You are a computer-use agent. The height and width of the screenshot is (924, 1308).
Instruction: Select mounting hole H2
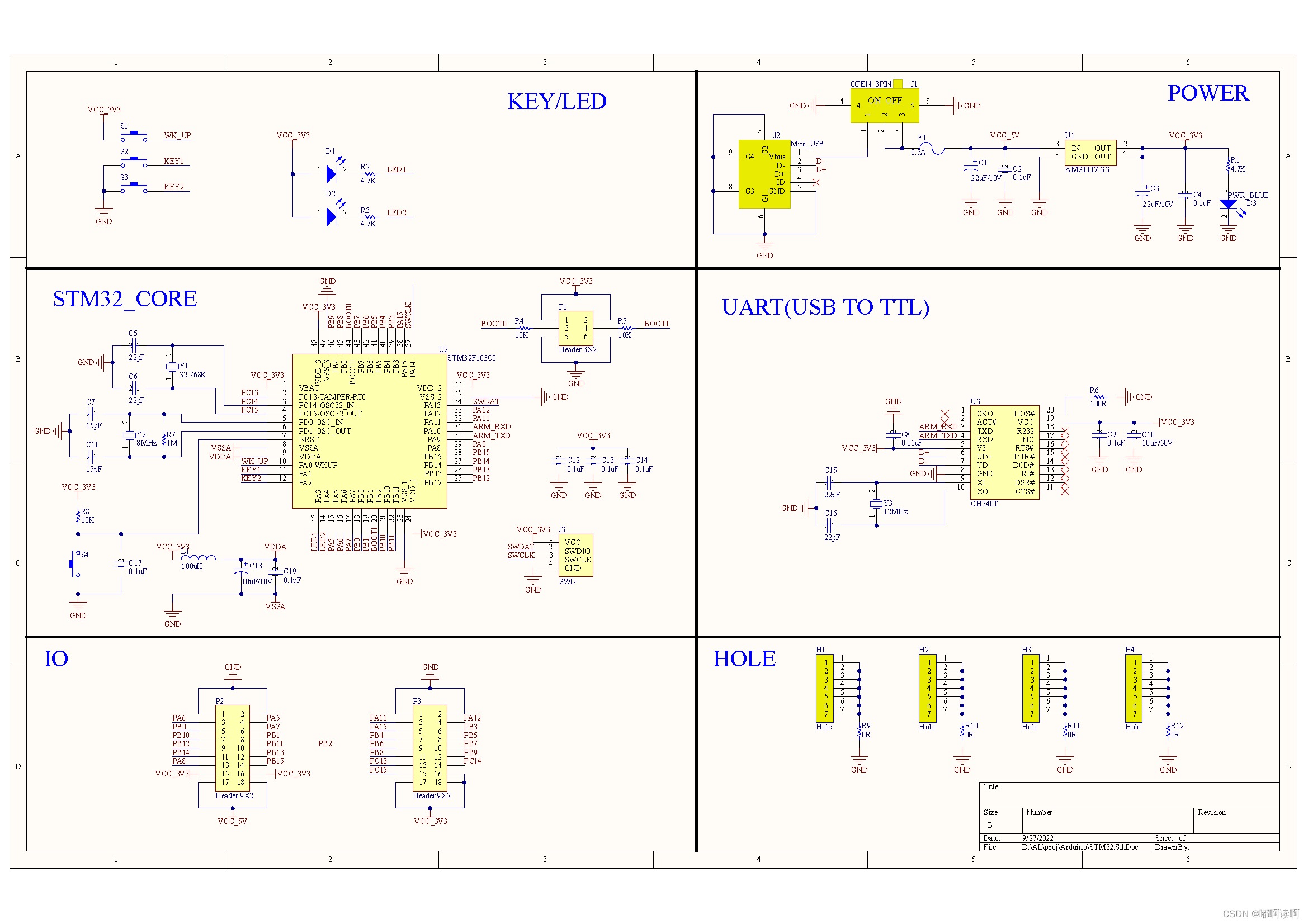pyautogui.click(x=927, y=688)
